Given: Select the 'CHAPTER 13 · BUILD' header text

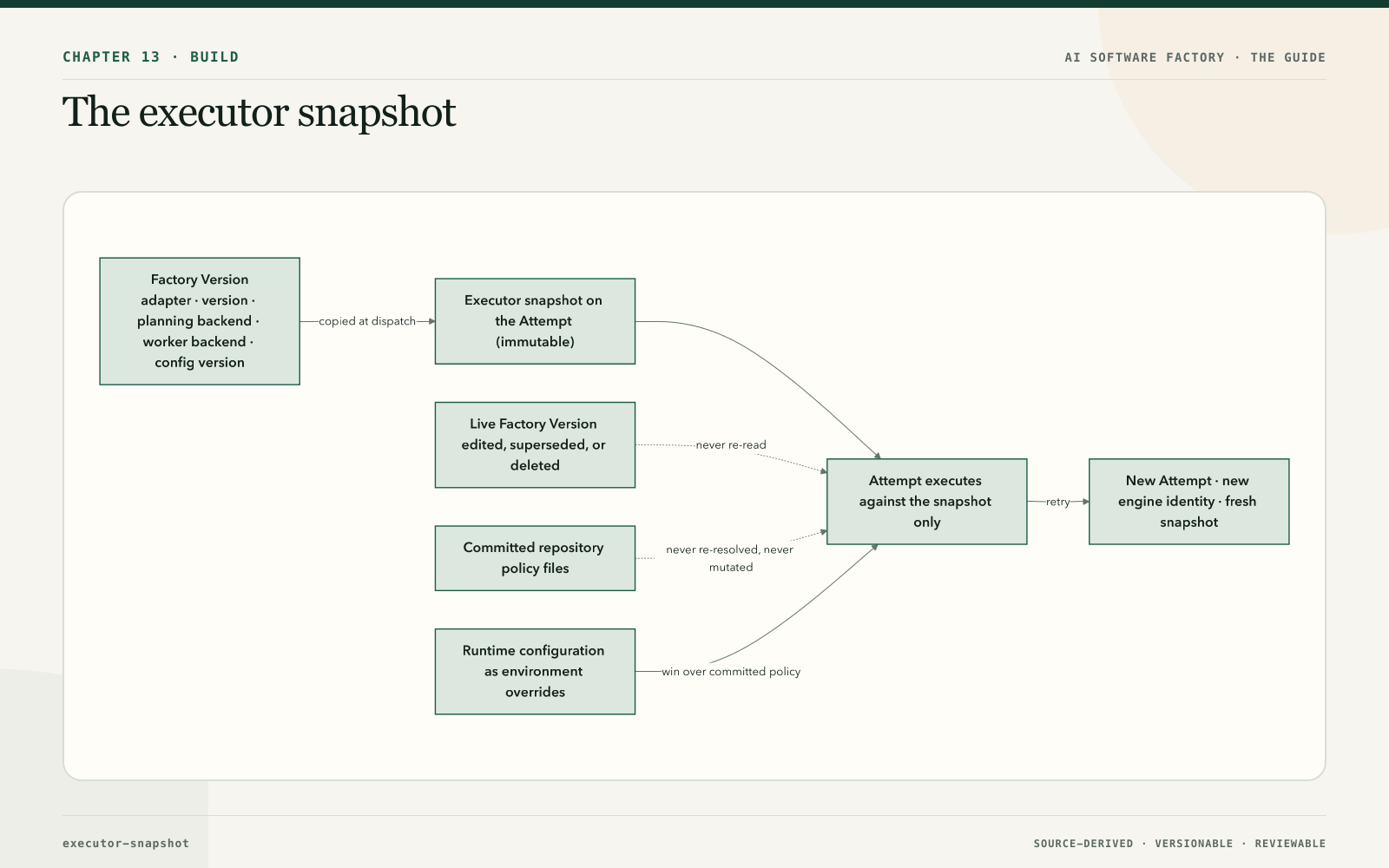Looking at the screenshot, I should (150, 57).
